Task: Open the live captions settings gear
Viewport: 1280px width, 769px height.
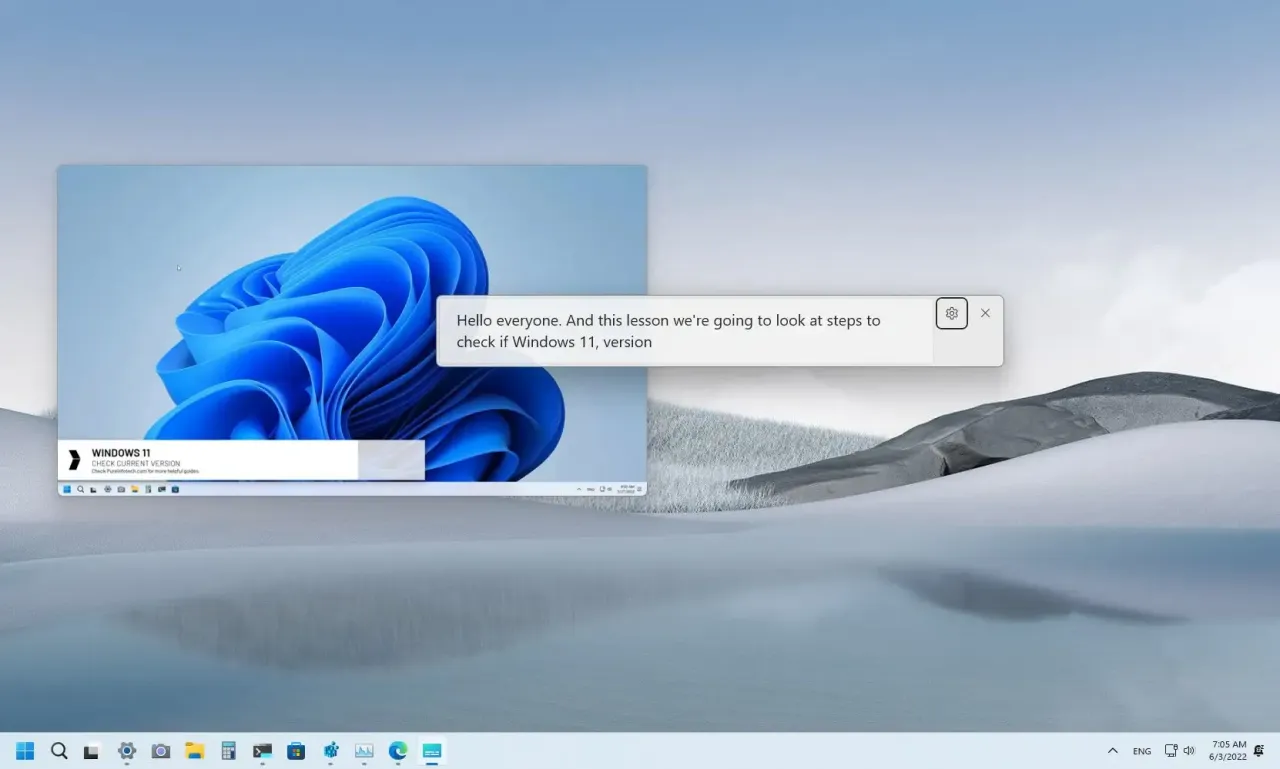Action: pyautogui.click(x=951, y=313)
